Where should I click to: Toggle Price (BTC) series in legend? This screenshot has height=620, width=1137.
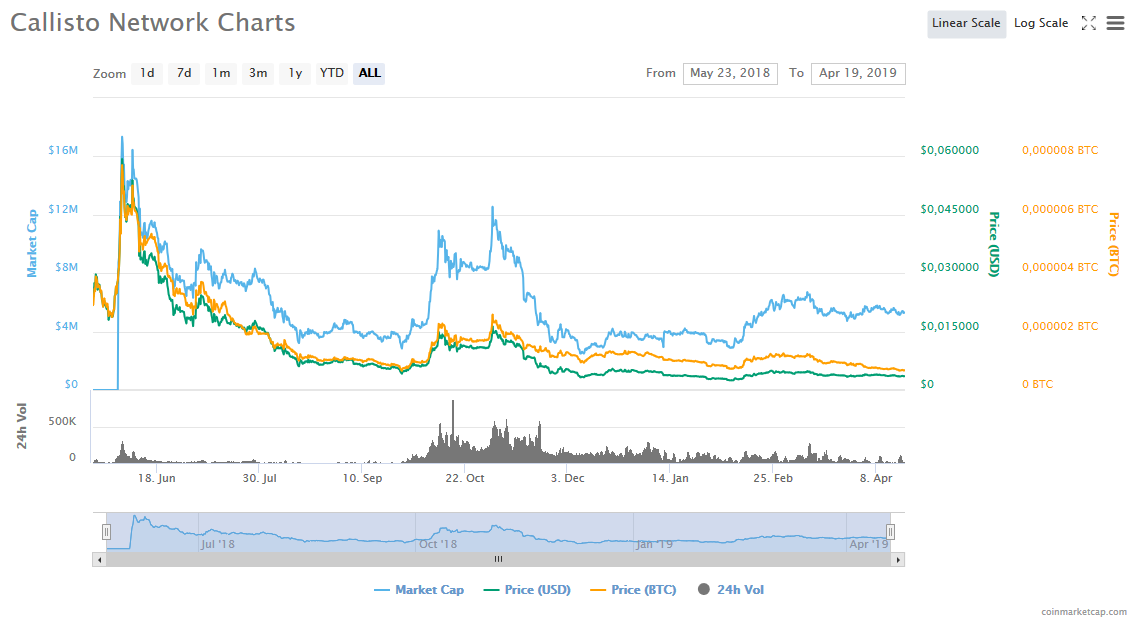(x=633, y=590)
